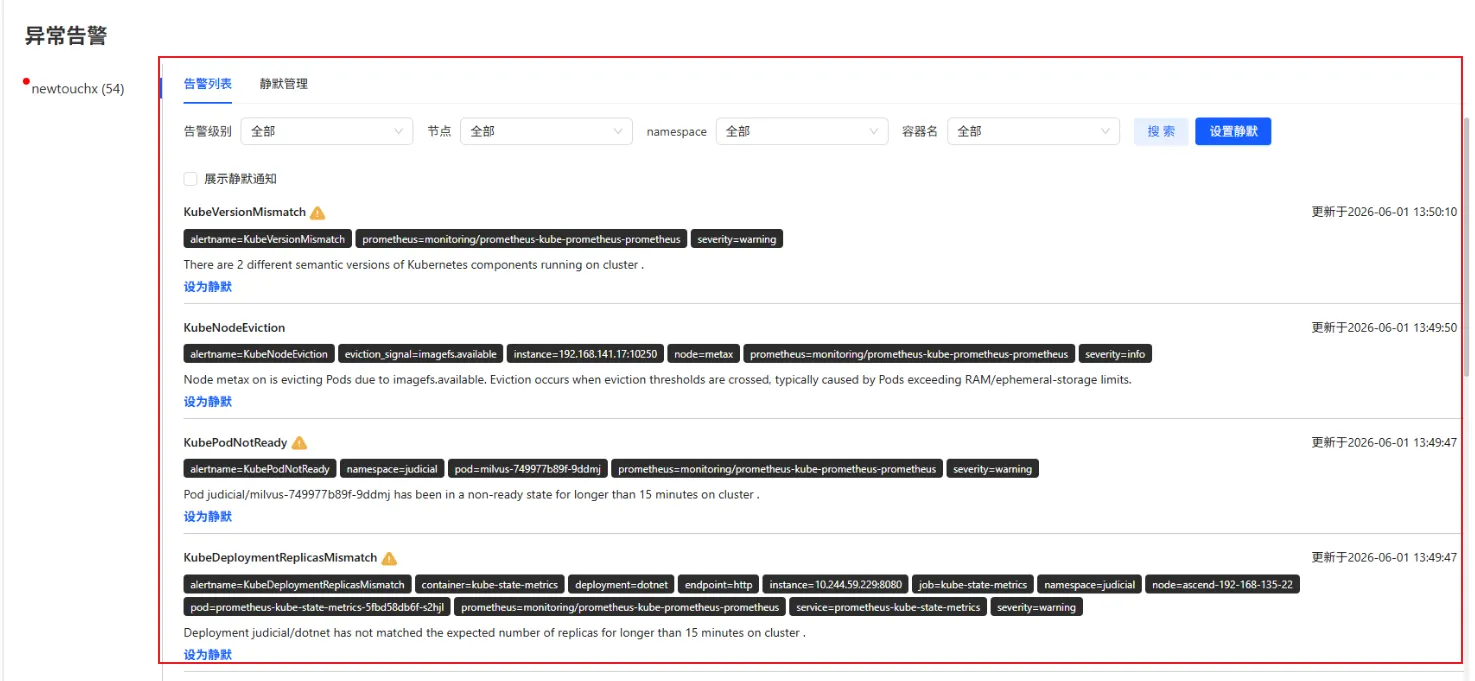This screenshot has width=1475, height=681.
Task: Click the service=prometheus-kube-state-metrics tag
Action: [888, 607]
